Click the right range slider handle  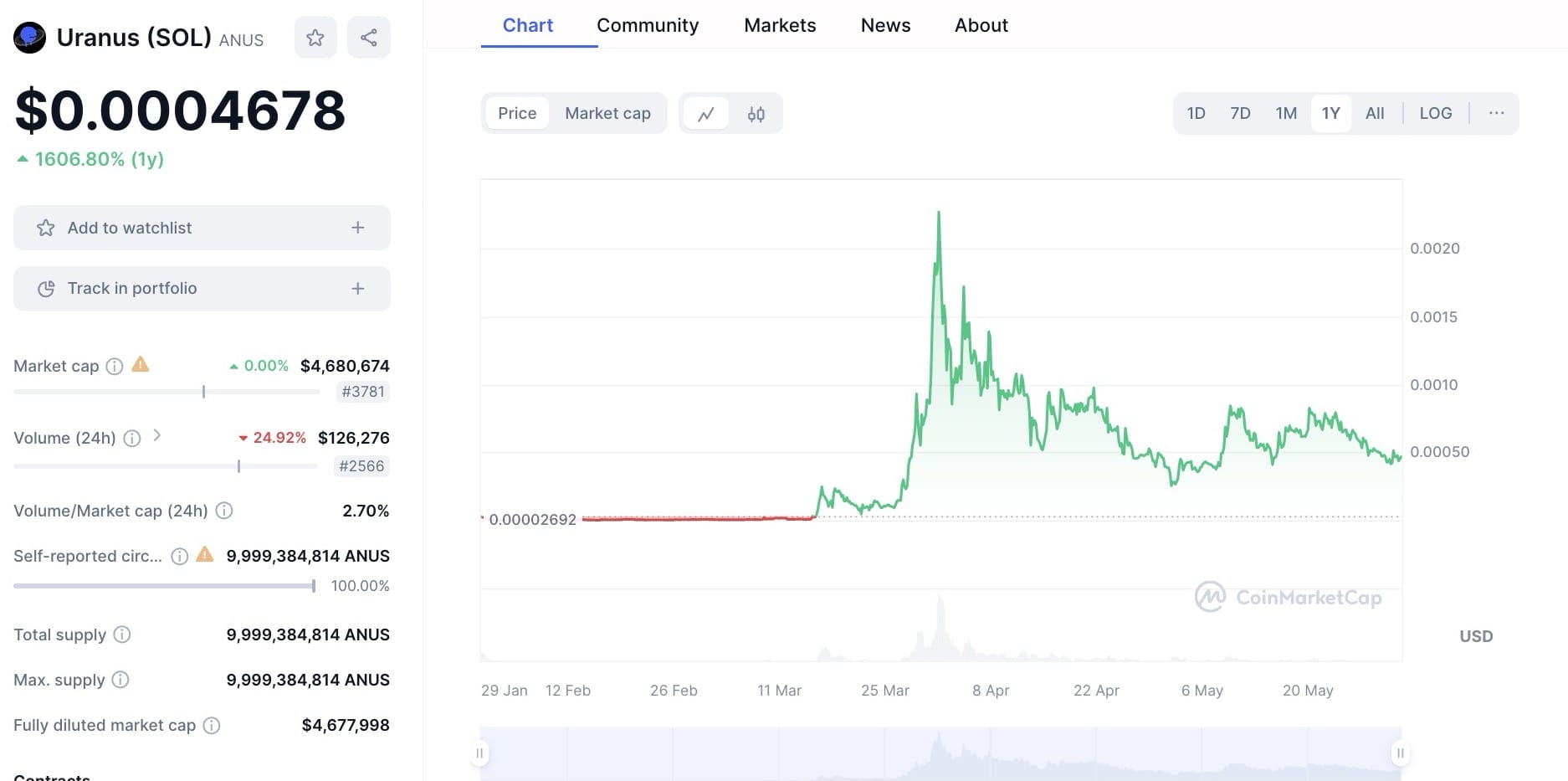coord(1400,753)
